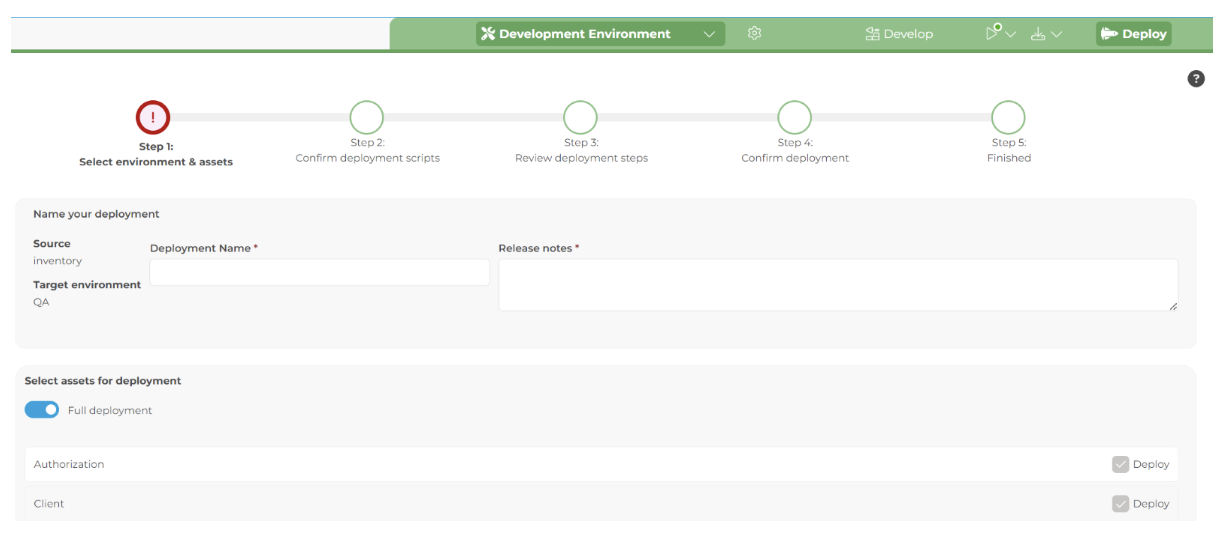
Task: Toggle the Client Deploy checkbox
Action: (x=1120, y=504)
